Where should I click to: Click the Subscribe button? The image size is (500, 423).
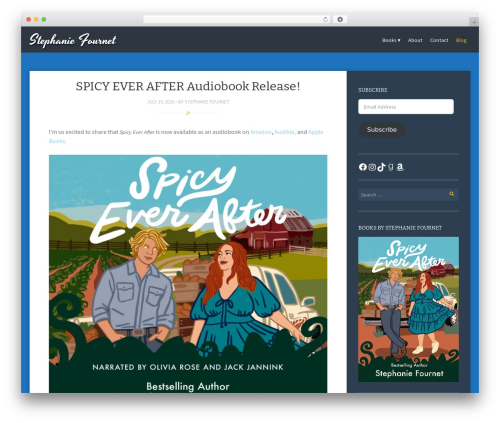pyautogui.click(x=382, y=130)
